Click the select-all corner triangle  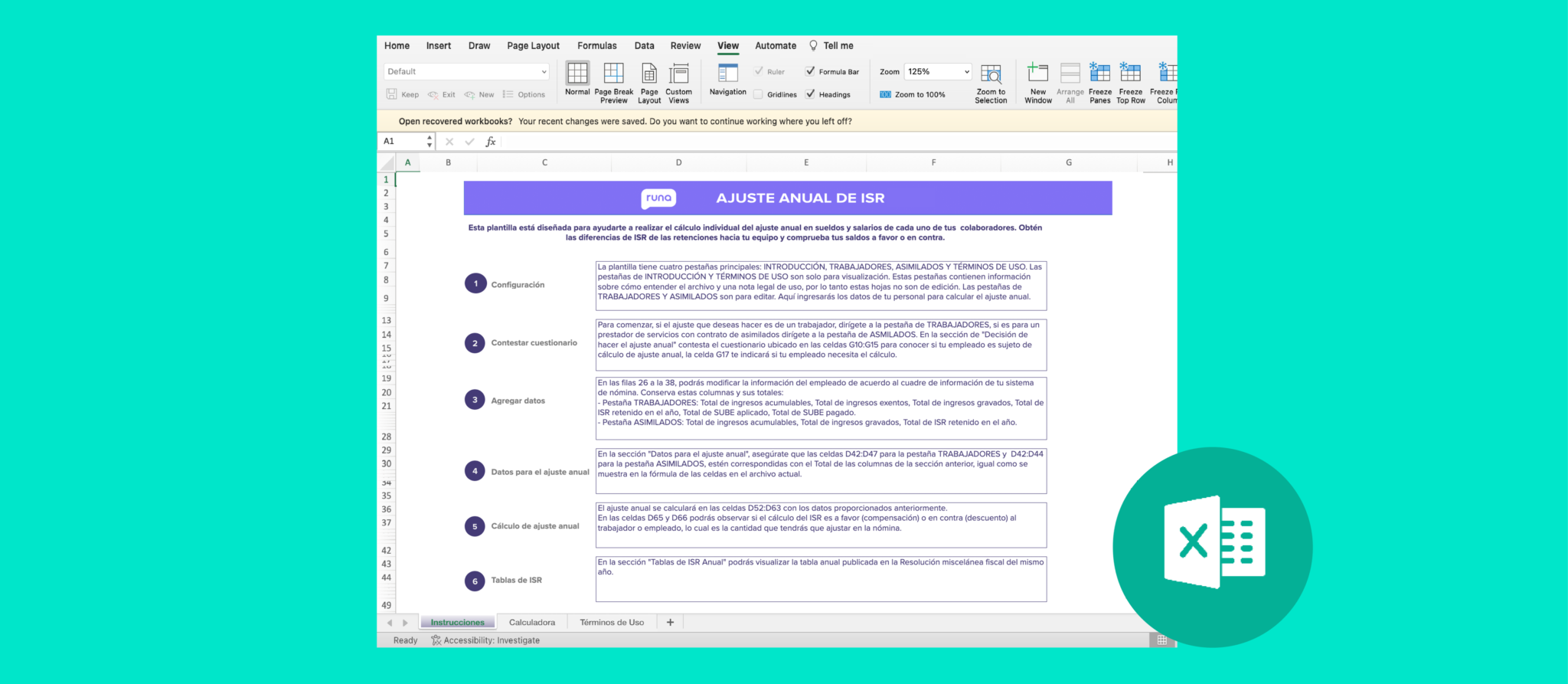[387, 162]
